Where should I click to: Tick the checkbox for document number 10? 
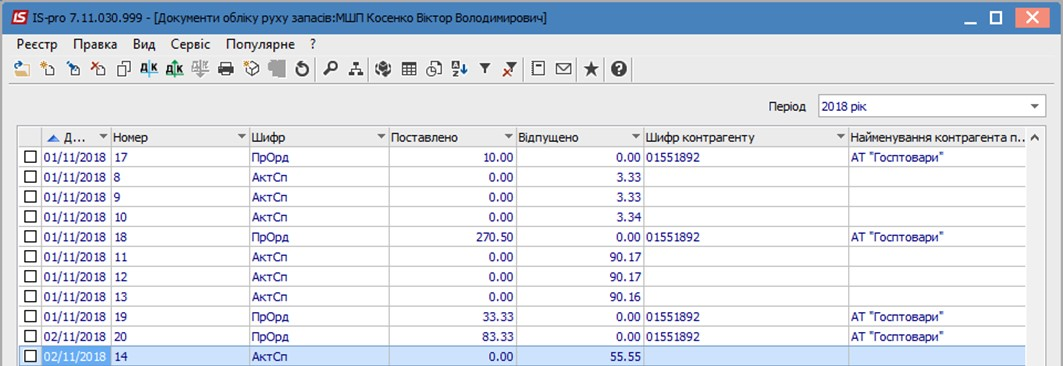tap(31, 217)
